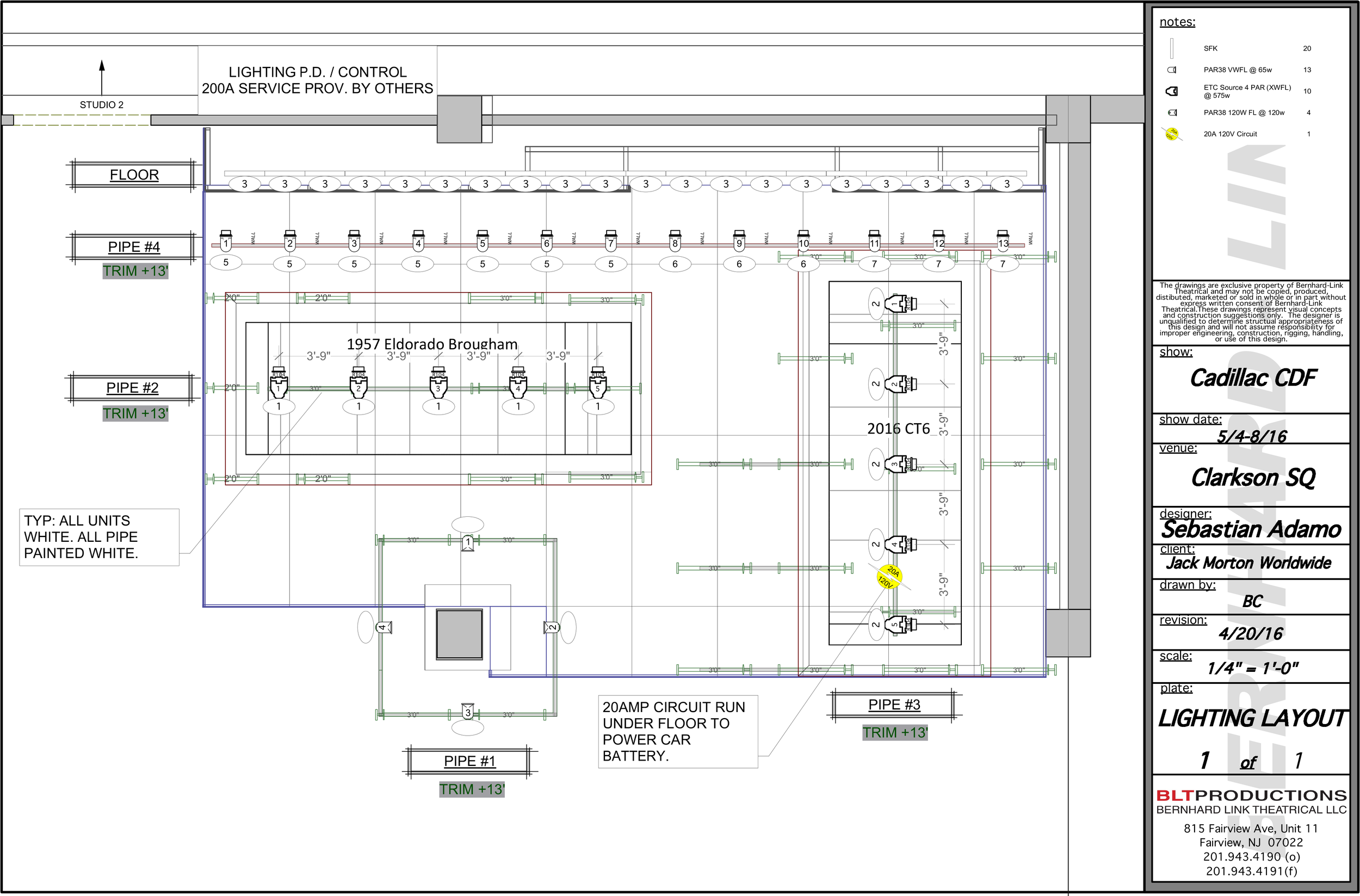
Task: Click the '20AMP CIRCUIT RUN UNDER FLOOR' note
Action: coord(678,731)
